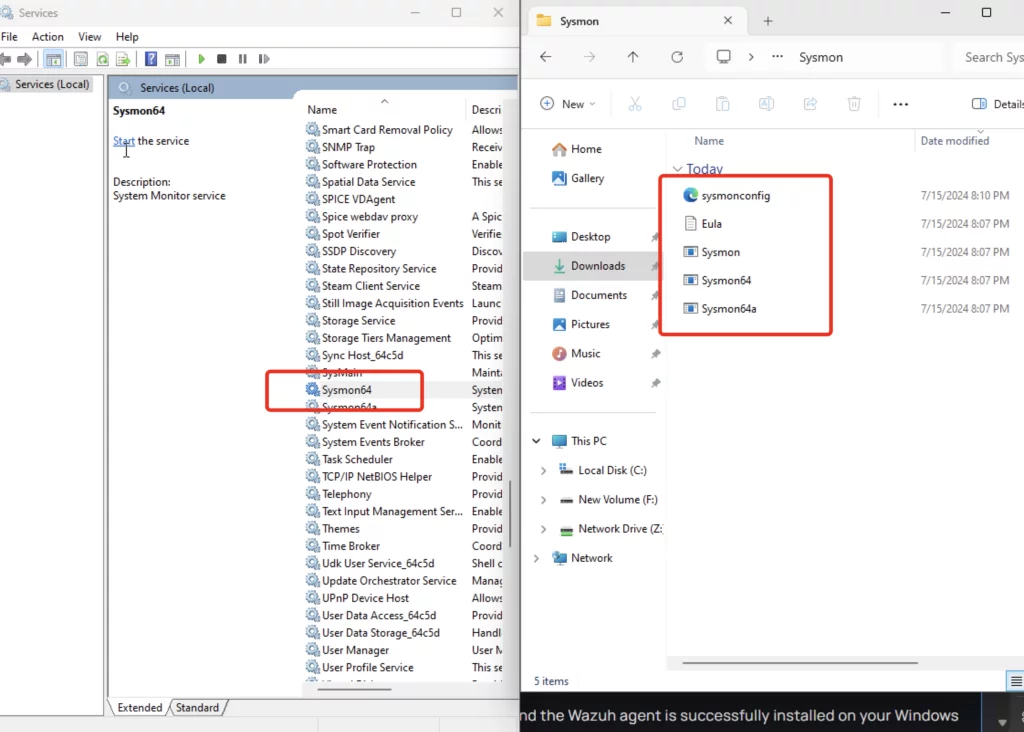Screen dimensions: 1024x732
Task: Expand the Local Disk (C:) tree node
Action: click(543, 471)
